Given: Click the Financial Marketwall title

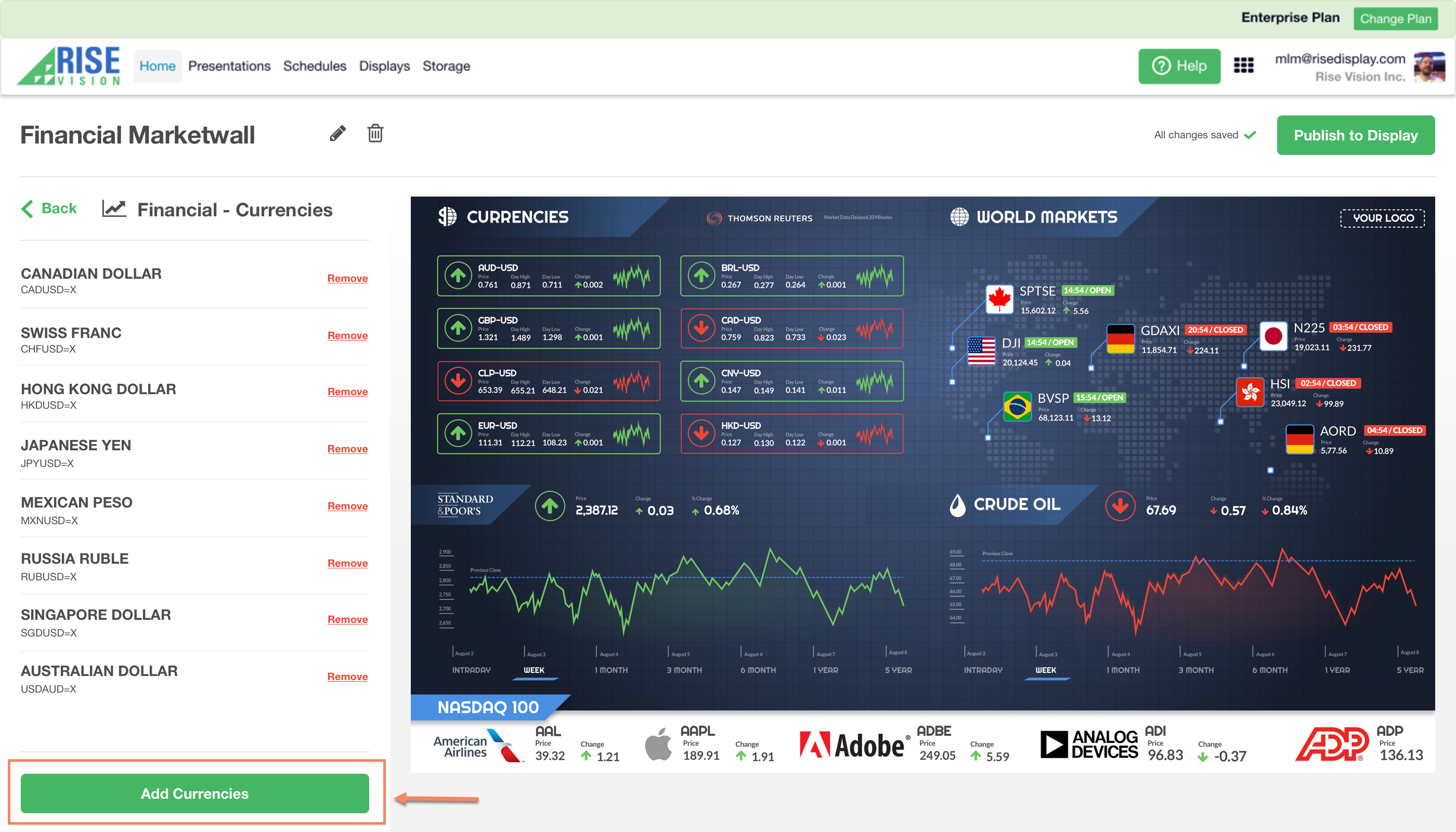Looking at the screenshot, I should coord(137,135).
